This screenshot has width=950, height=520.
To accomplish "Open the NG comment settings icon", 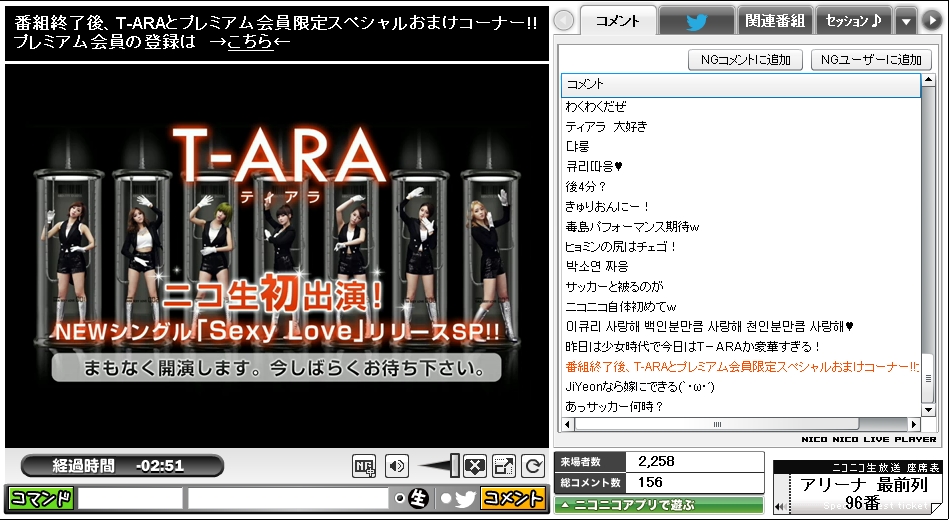I will (364, 465).
